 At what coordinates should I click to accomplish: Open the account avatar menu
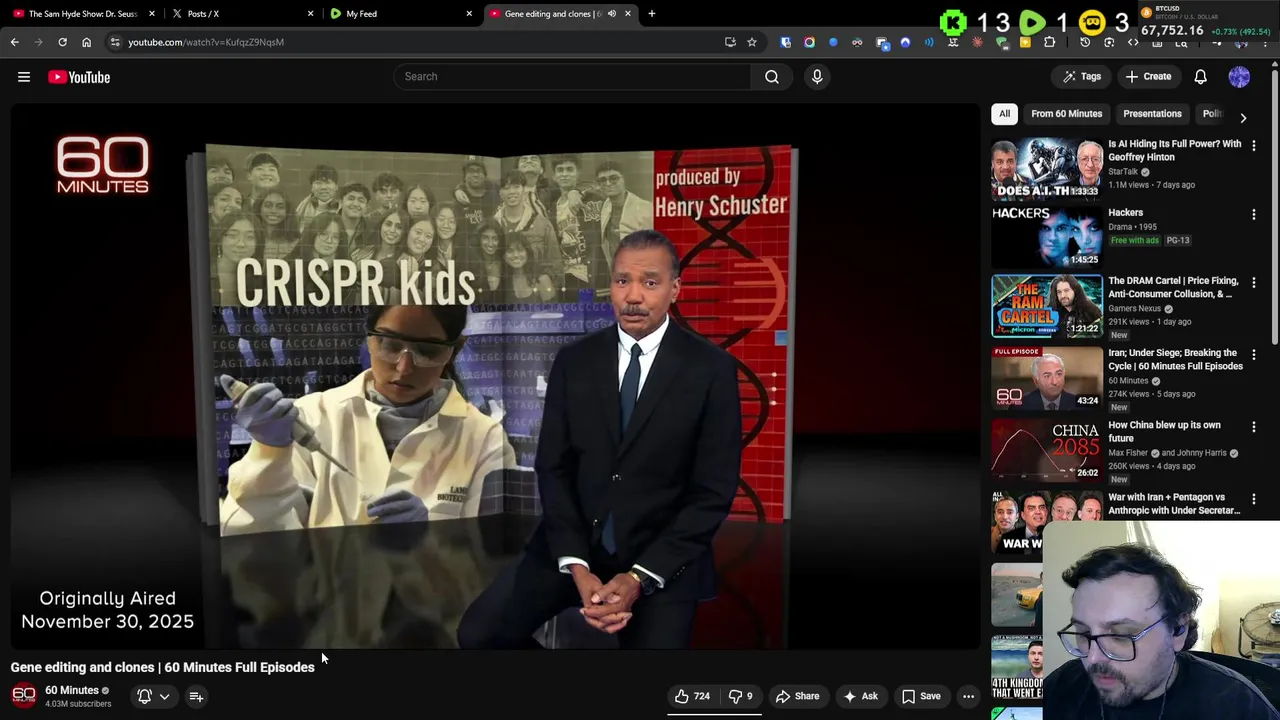[1239, 77]
